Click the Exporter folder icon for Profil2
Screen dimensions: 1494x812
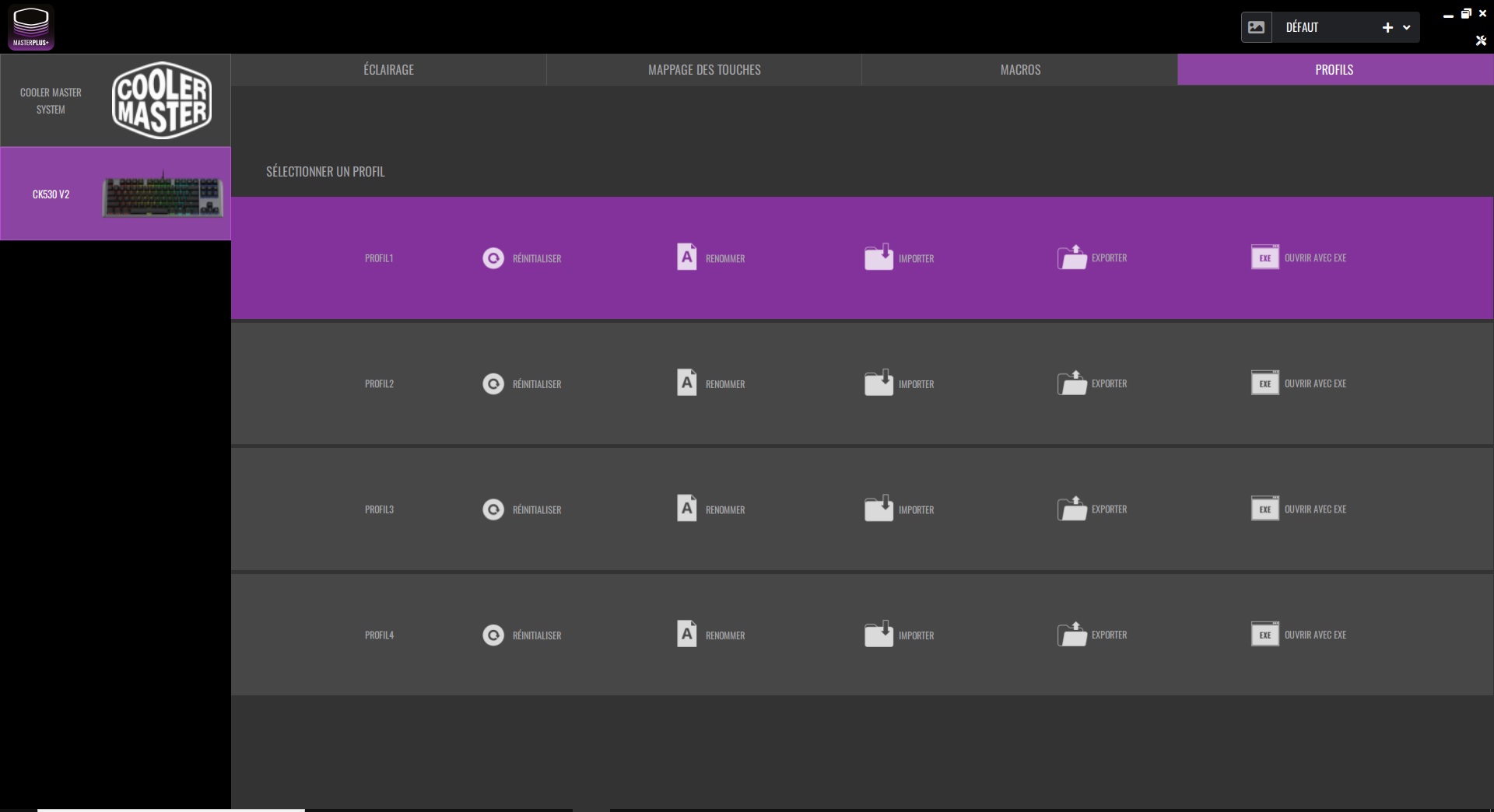1071,383
